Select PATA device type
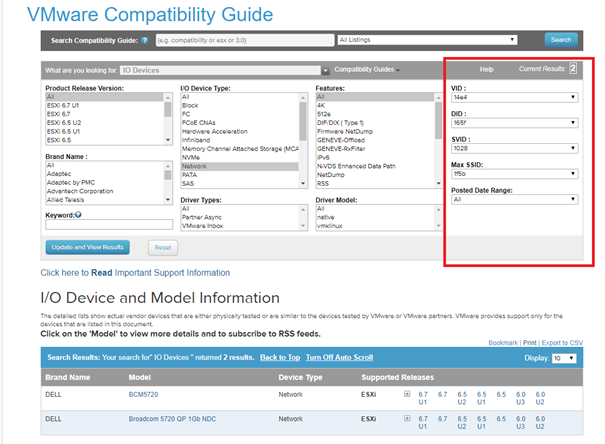This screenshot has width=605, height=444. pyautogui.click(x=239, y=175)
